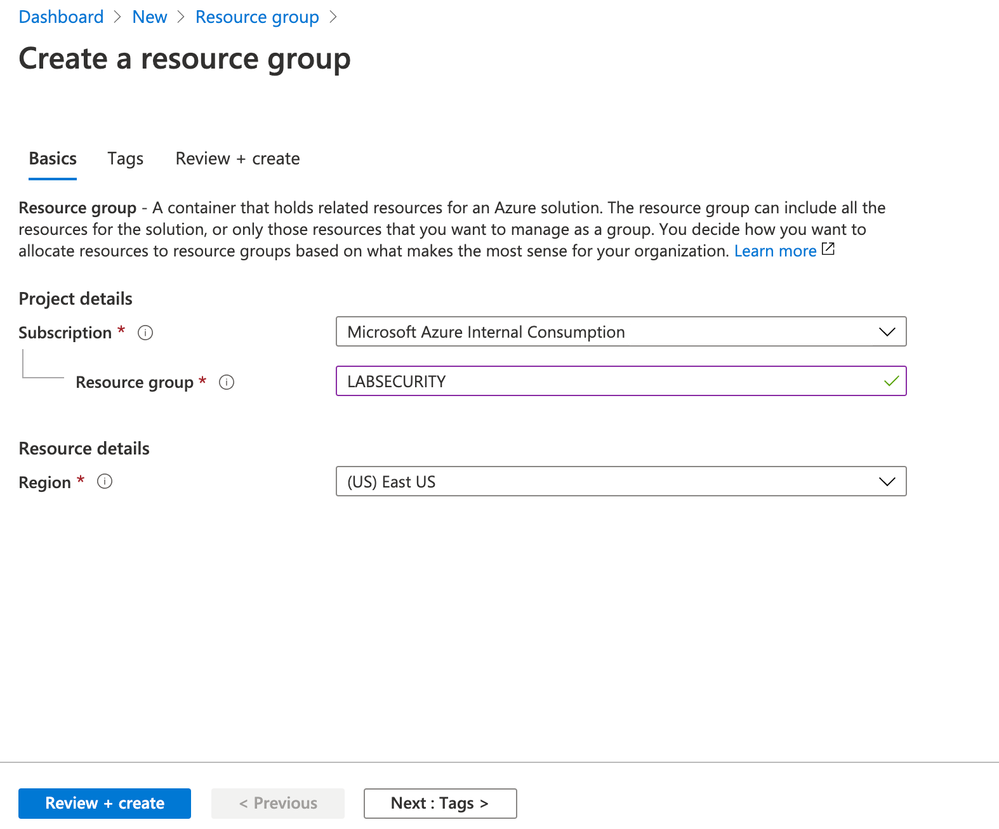Screen dimensions: 999x829
Task: Click the Next : Tags button
Action: 440,803
